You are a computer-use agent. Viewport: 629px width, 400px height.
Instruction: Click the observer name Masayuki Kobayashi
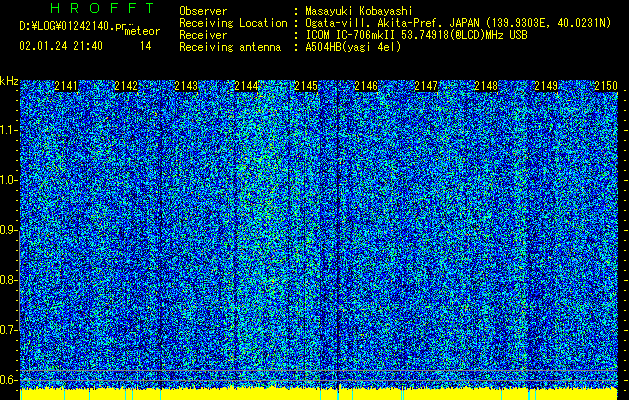pos(359,11)
